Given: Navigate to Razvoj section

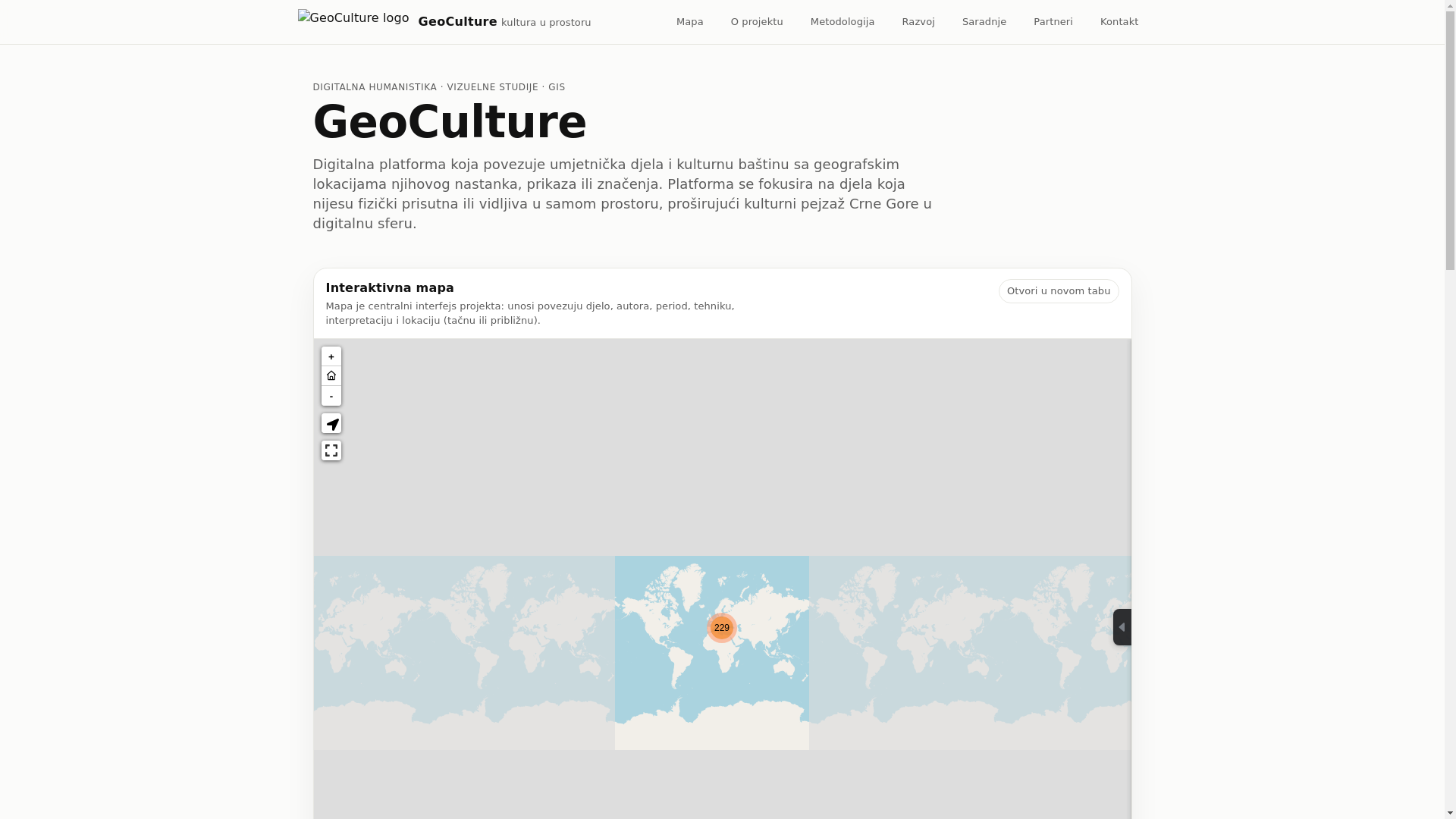Looking at the screenshot, I should 918,22.
